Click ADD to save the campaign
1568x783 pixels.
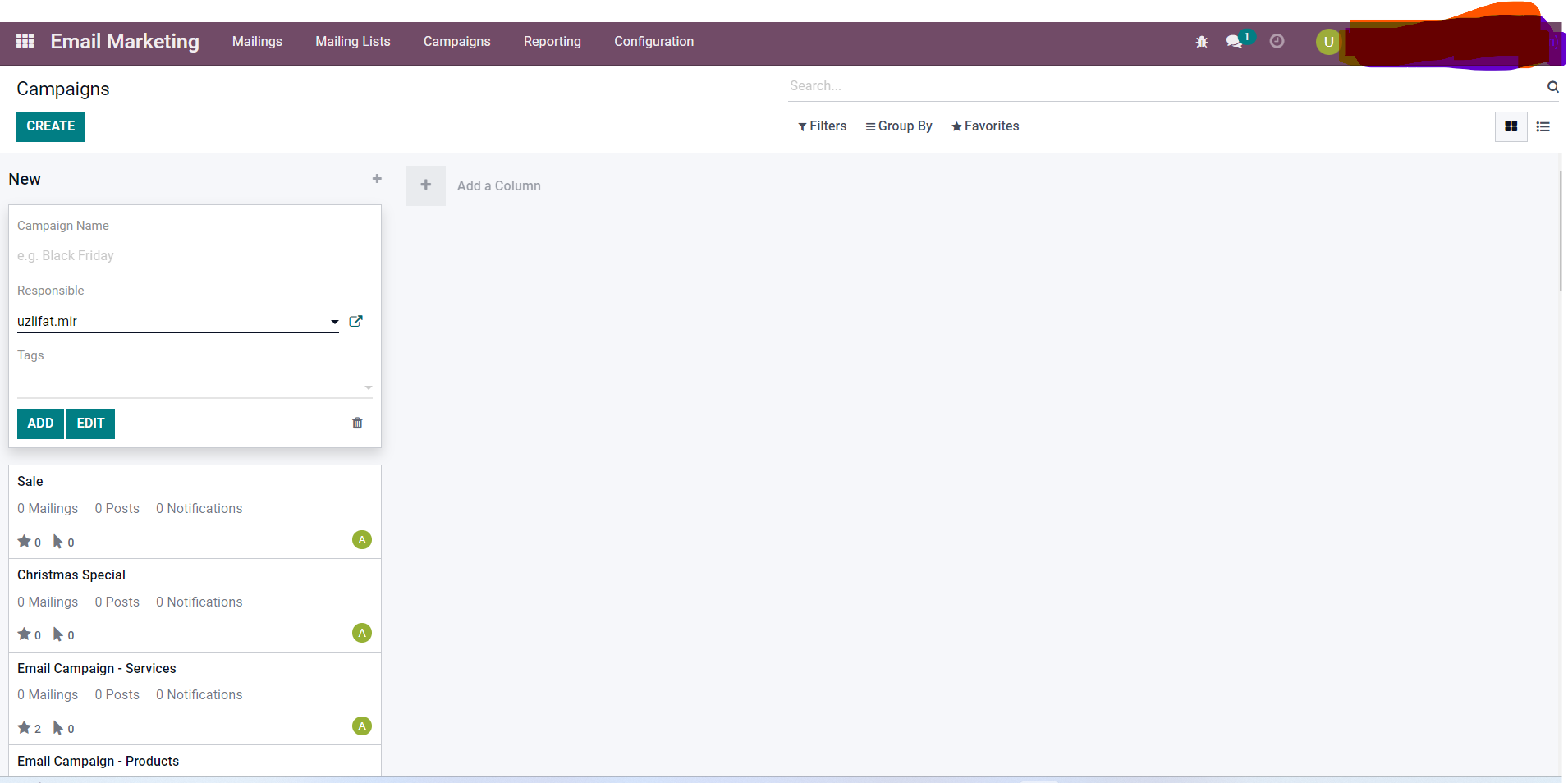[39, 424]
